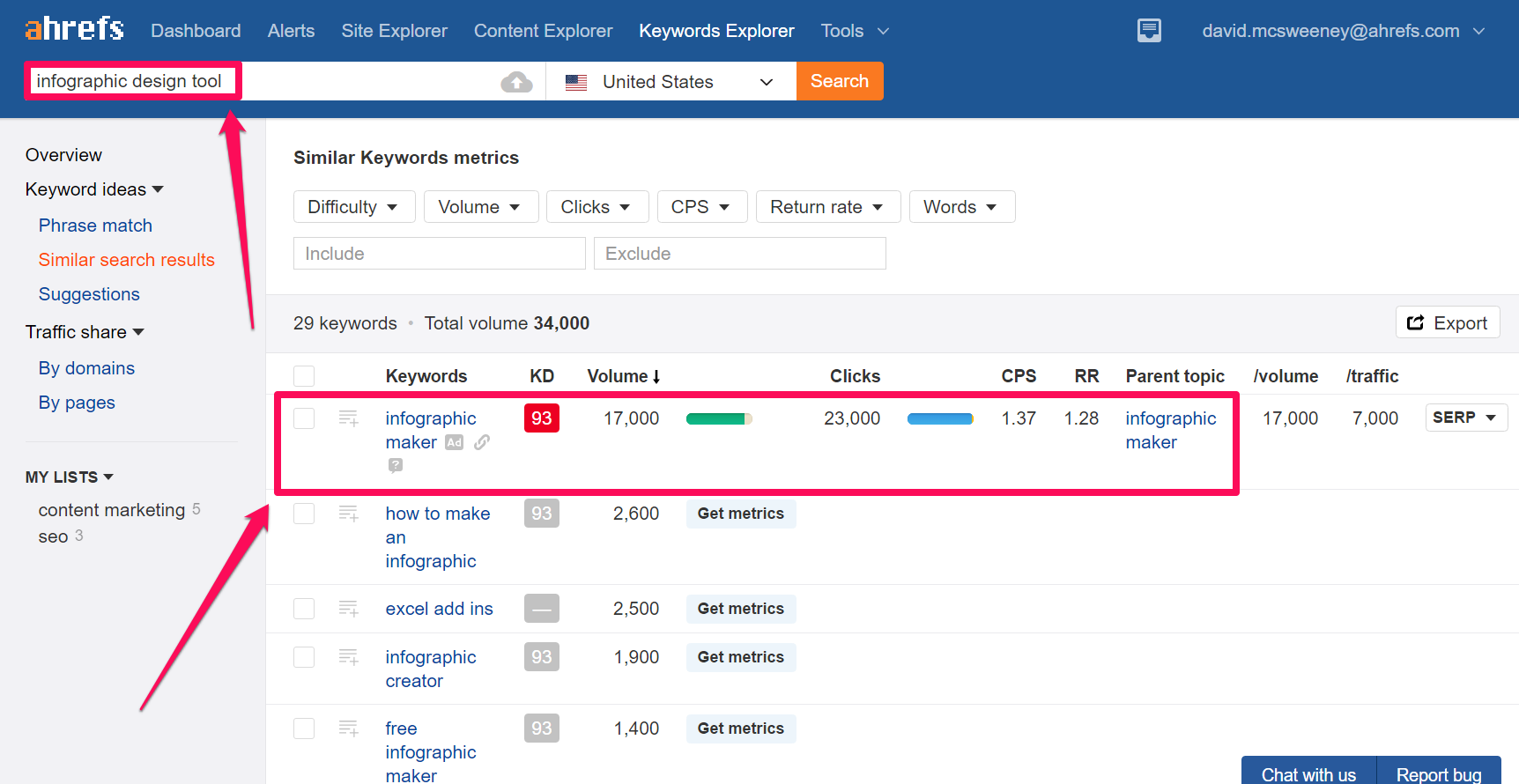
Task: Collapse the MY LISTS section
Action: (70, 477)
